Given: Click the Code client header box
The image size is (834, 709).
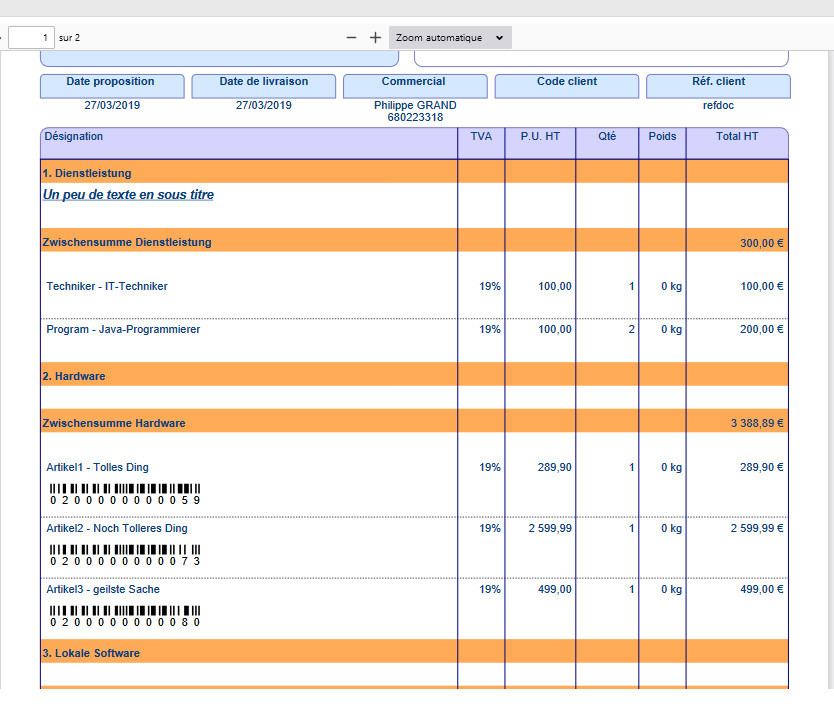Looking at the screenshot, I should click(566, 84).
